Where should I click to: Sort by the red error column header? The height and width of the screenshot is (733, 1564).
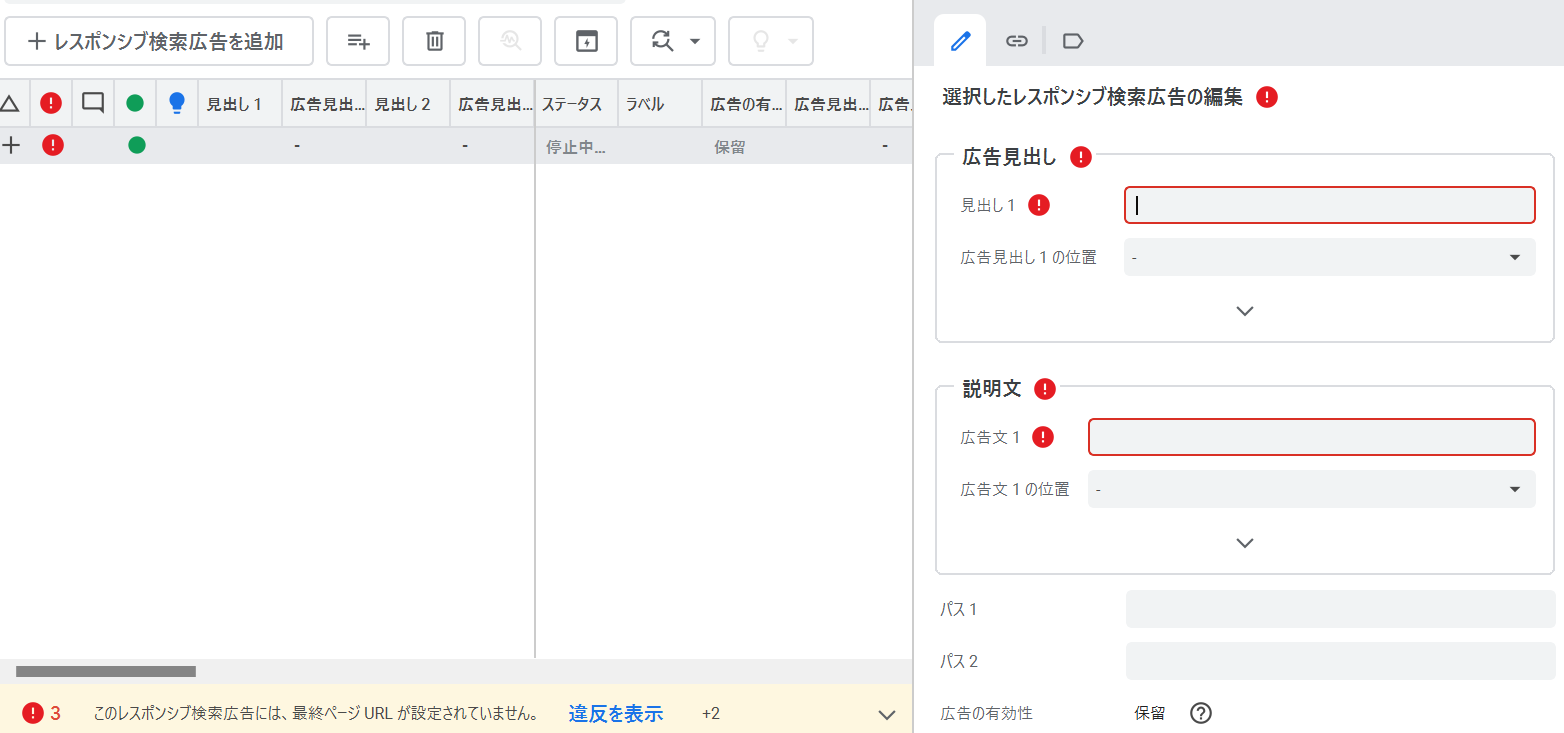51,103
